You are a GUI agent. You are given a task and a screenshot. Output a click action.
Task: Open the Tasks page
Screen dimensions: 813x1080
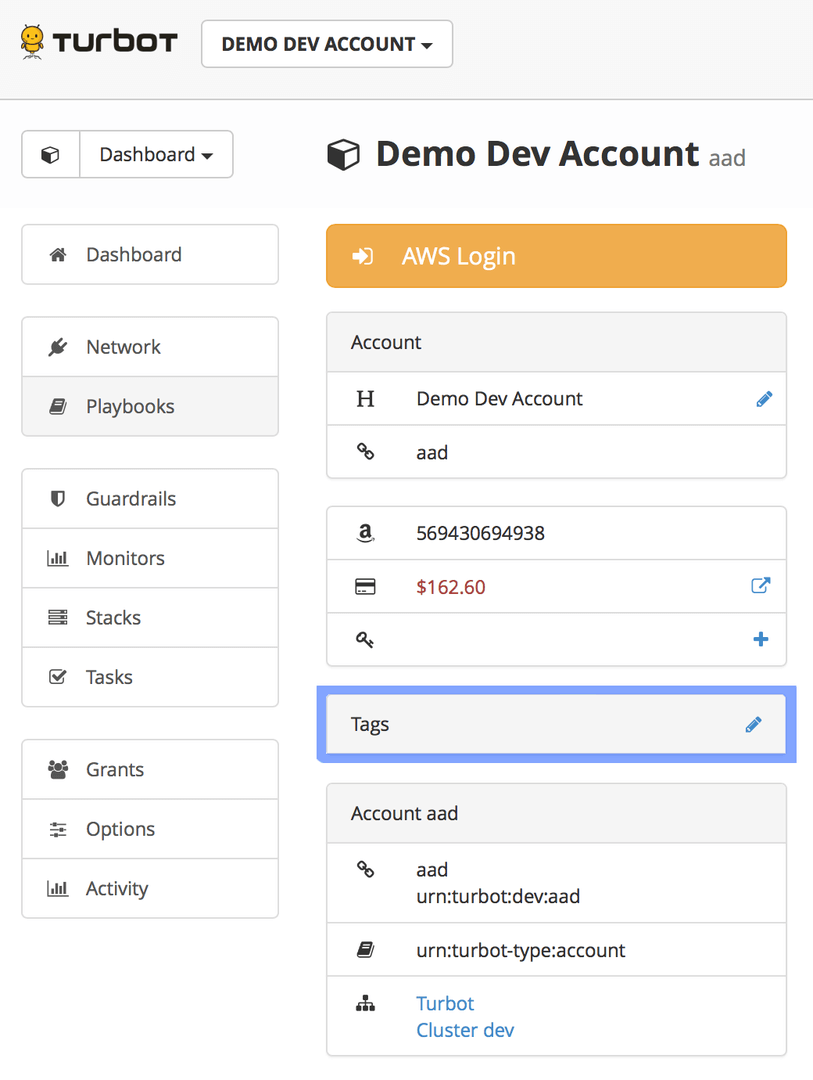tap(150, 677)
